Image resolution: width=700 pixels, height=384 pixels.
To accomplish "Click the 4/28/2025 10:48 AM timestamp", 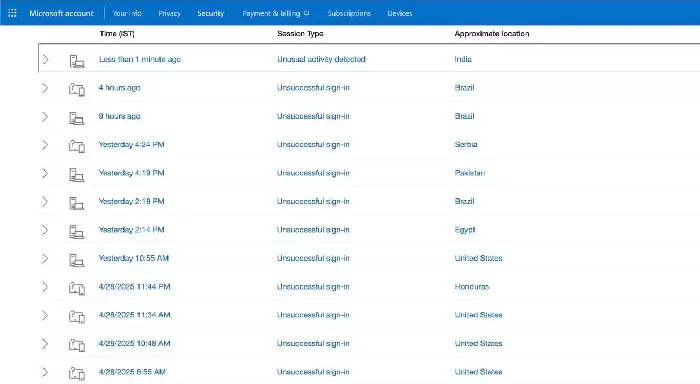I will 134,343.
